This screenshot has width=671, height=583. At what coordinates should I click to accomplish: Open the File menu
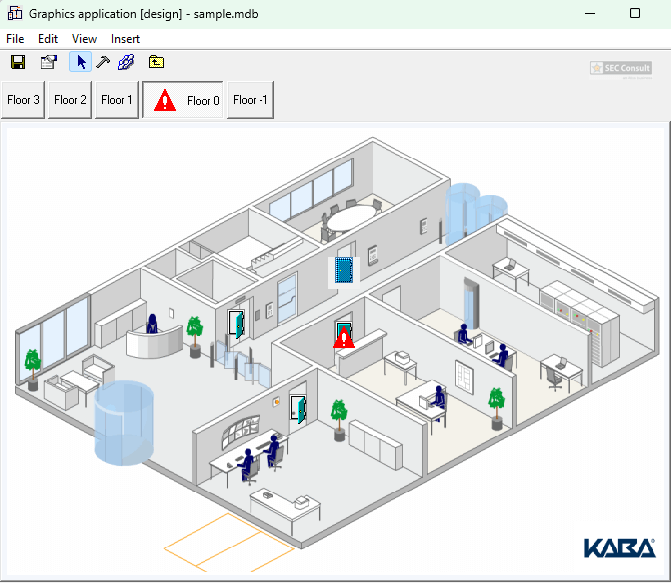tap(15, 39)
